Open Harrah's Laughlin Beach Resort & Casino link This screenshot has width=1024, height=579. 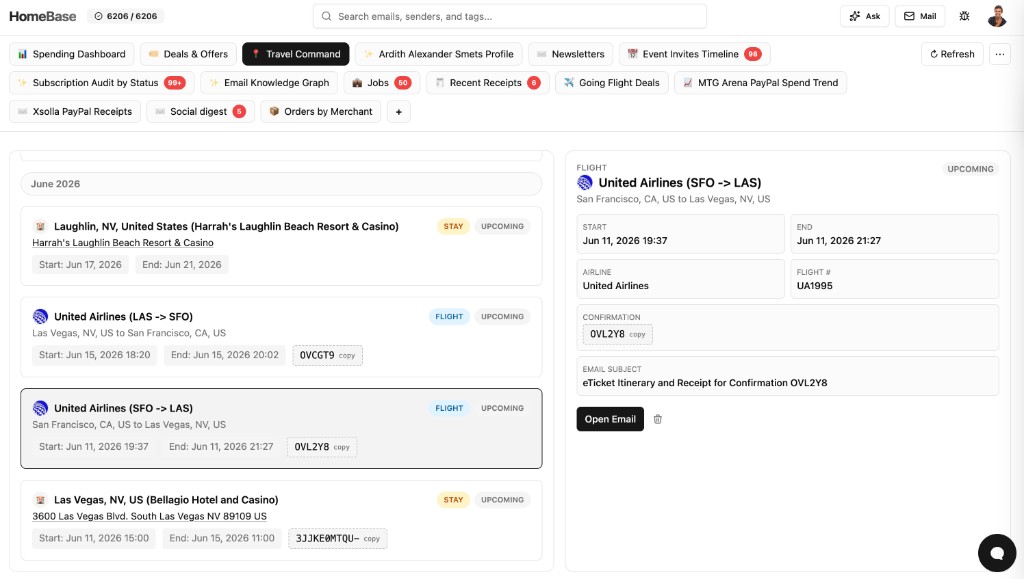point(123,243)
